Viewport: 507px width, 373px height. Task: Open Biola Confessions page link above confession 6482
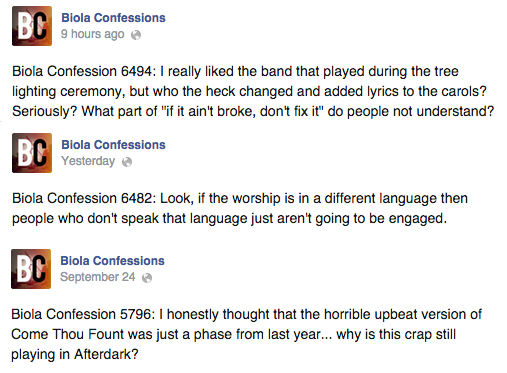(x=113, y=145)
